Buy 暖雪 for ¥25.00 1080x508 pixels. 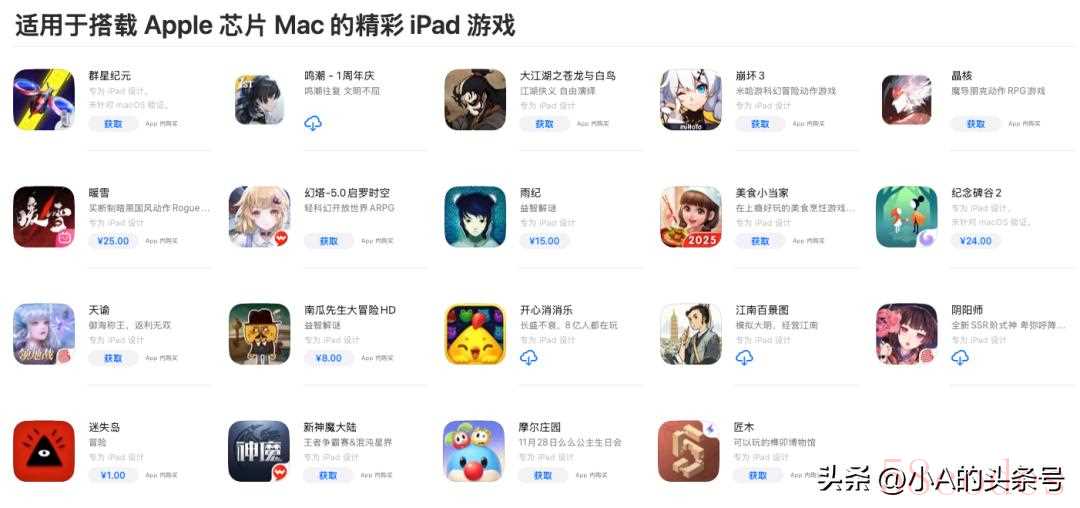click(113, 241)
